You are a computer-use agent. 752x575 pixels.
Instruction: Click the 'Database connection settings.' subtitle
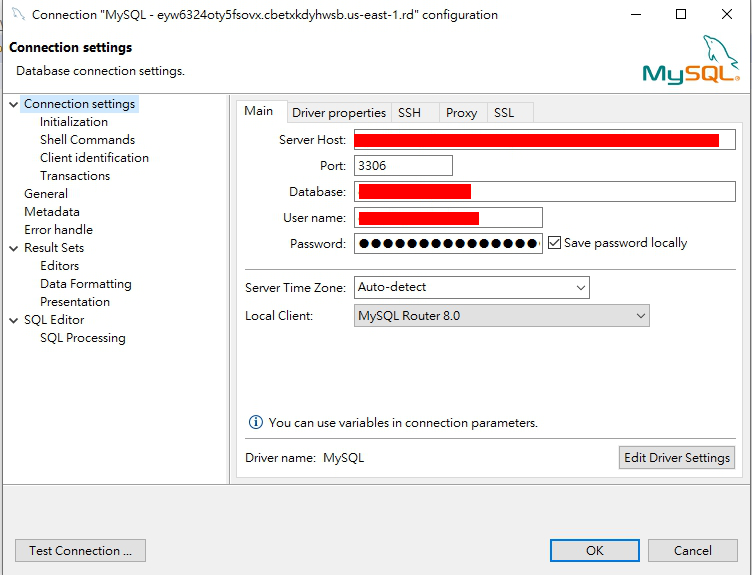pos(100,71)
